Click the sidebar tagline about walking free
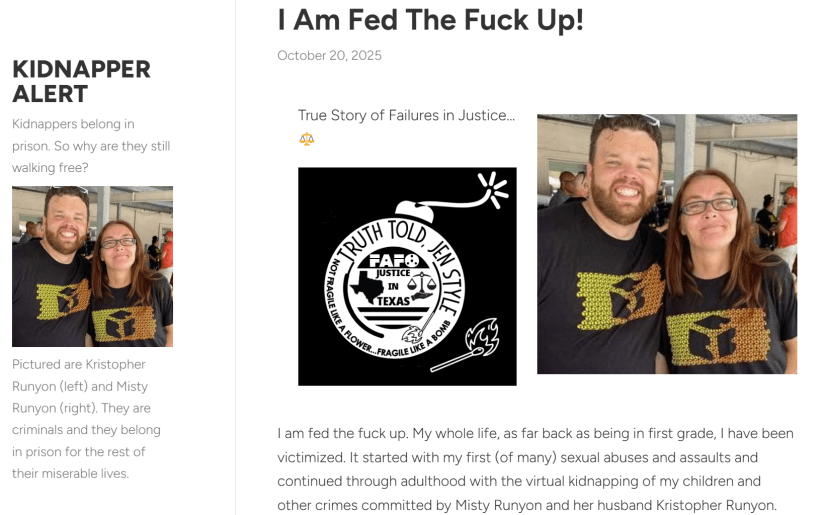Image resolution: width=824 pixels, height=515 pixels. pos(91,146)
